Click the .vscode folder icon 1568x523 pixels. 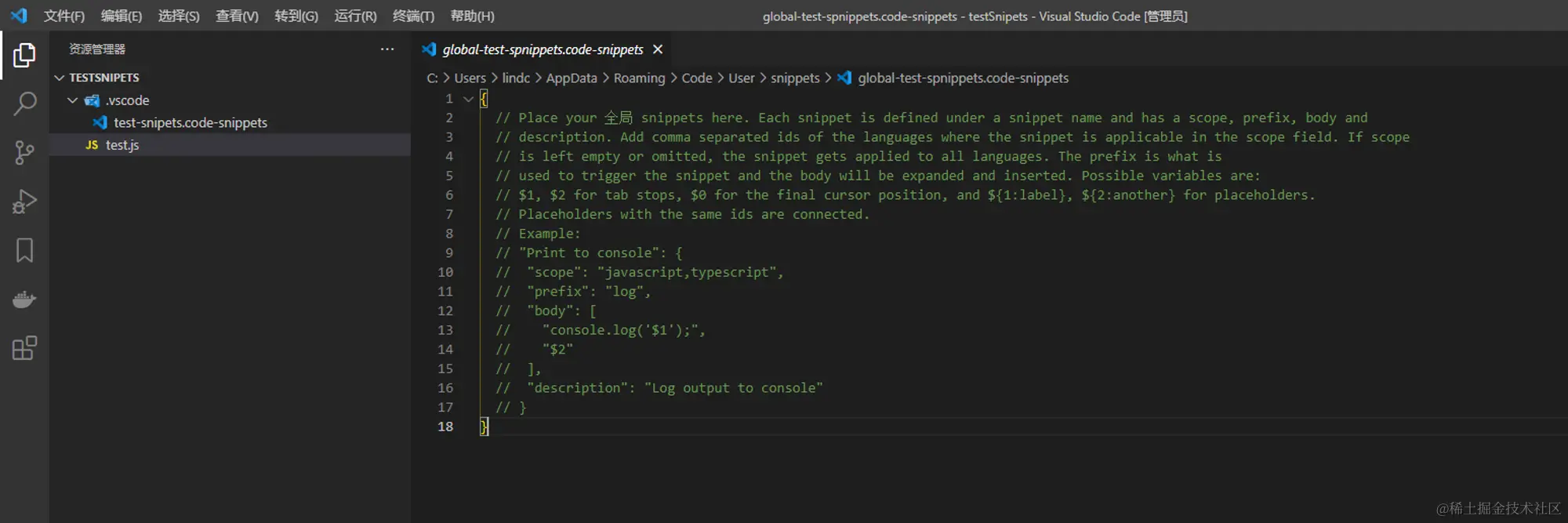pos(92,100)
